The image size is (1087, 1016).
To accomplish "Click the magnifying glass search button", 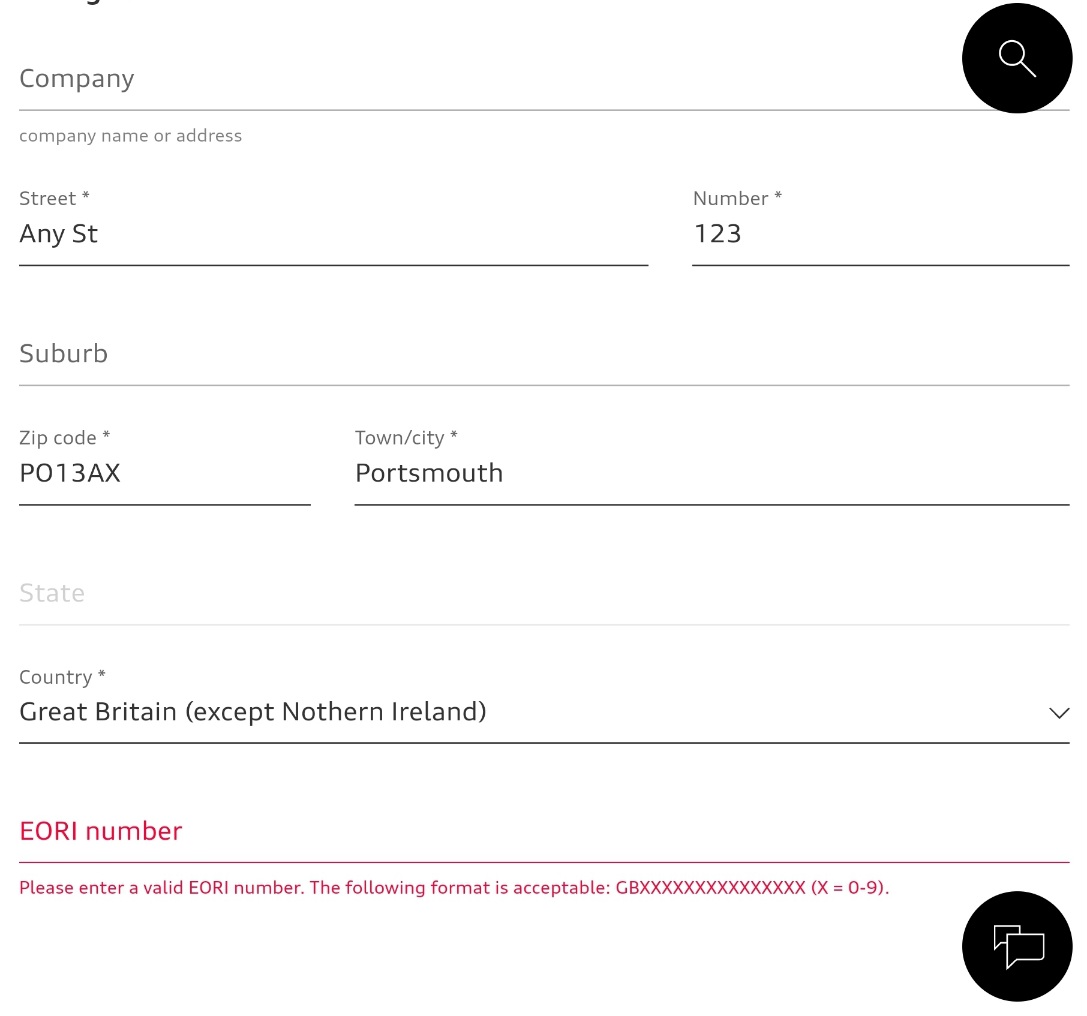I will (x=1016, y=58).
